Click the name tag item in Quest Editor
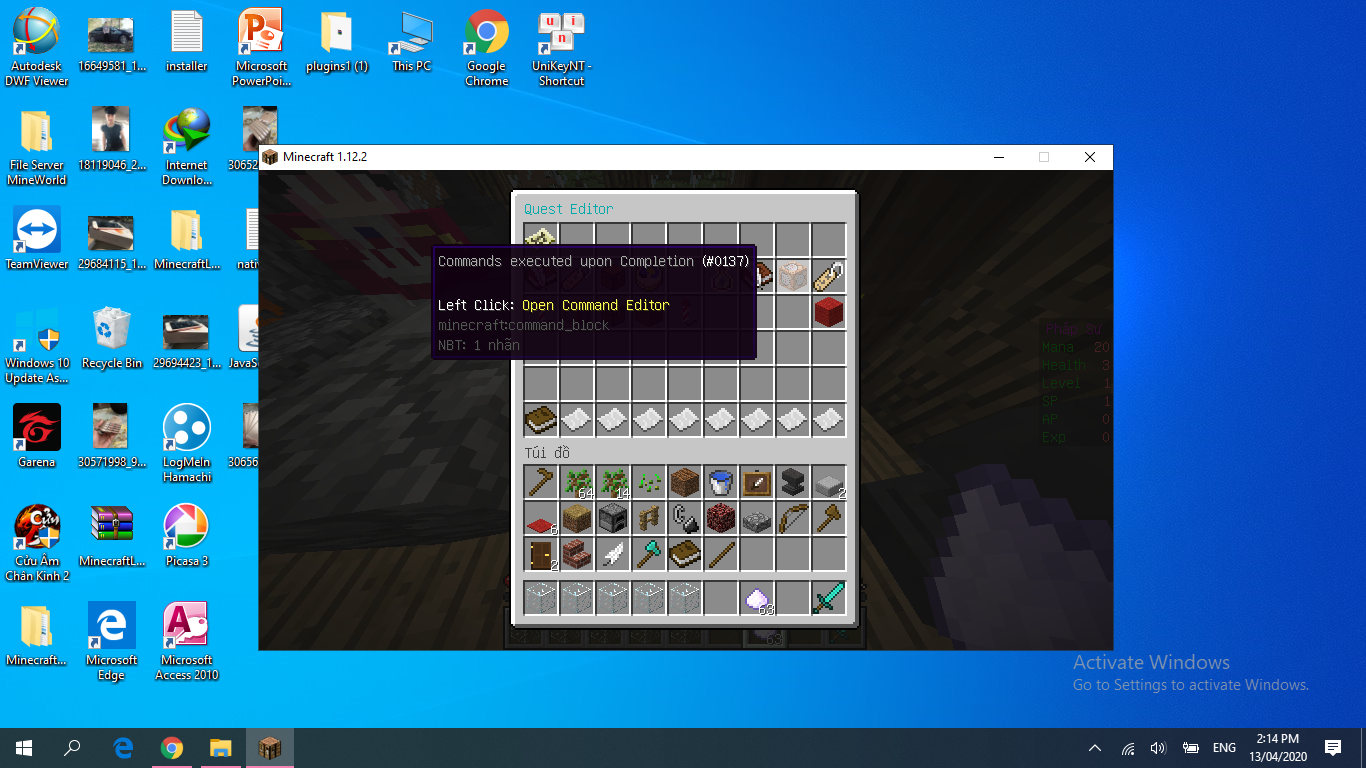This screenshot has width=1366, height=768. pos(829,276)
